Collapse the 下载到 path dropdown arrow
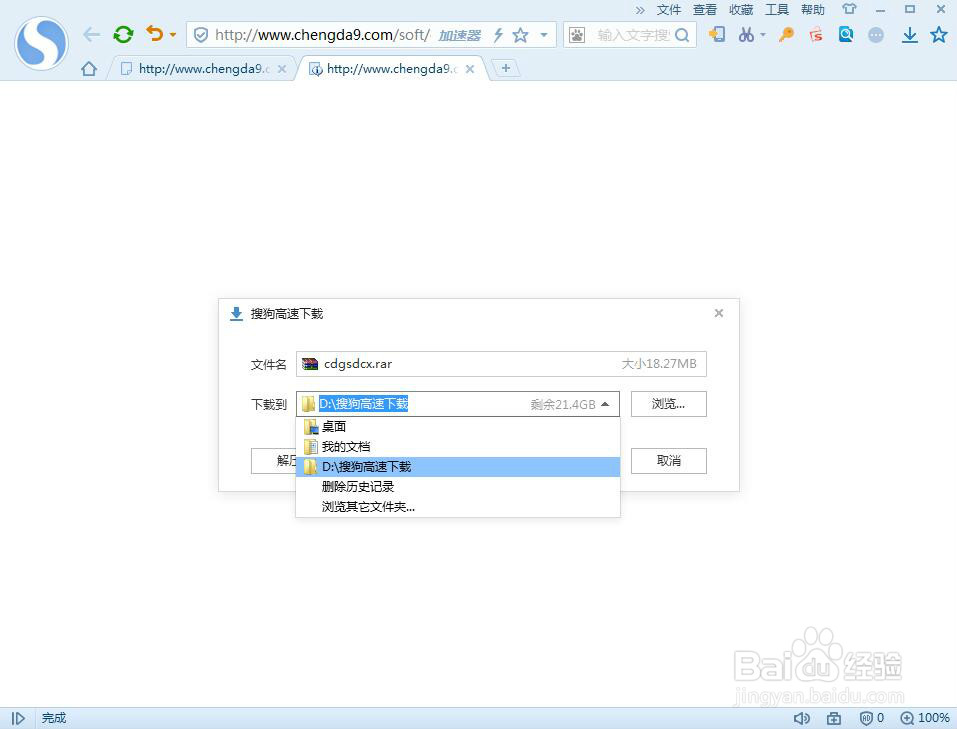This screenshot has height=729, width=957. coord(605,404)
